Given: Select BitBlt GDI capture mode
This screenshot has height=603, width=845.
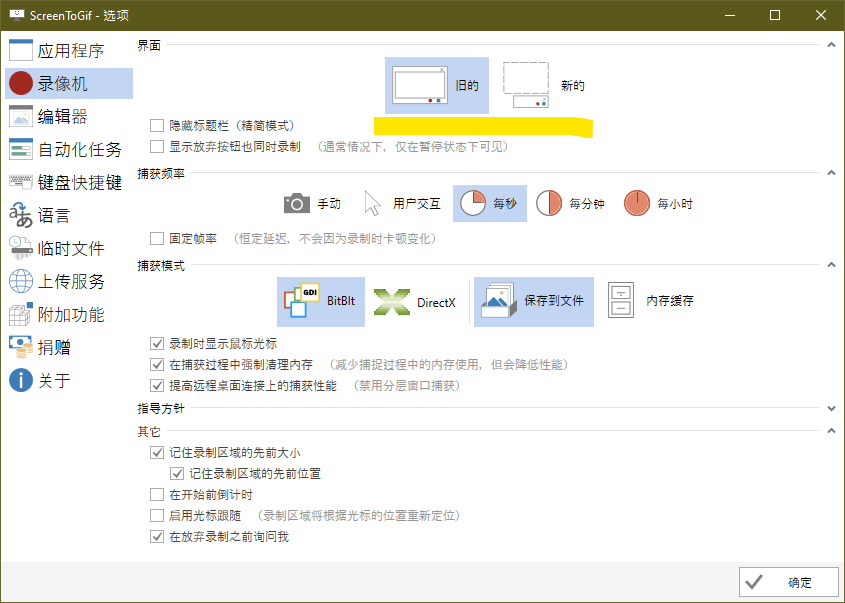Looking at the screenshot, I should [x=321, y=301].
